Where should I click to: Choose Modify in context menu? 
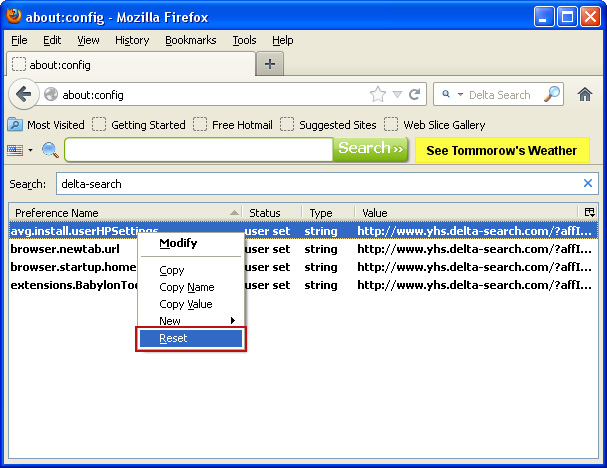(191, 243)
